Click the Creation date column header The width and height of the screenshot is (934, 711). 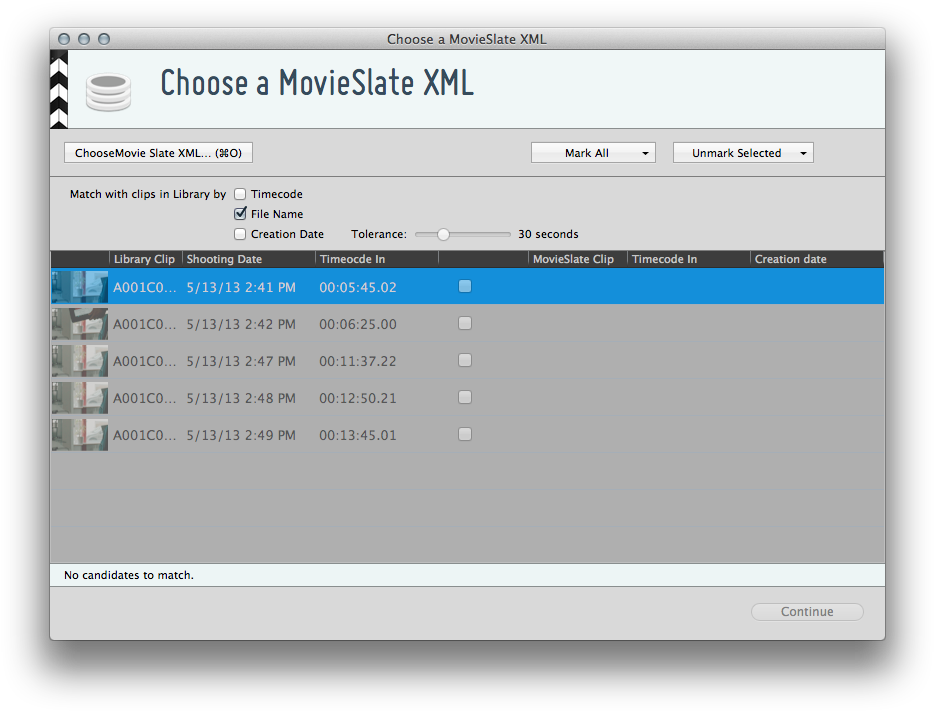pyautogui.click(x=790, y=258)
